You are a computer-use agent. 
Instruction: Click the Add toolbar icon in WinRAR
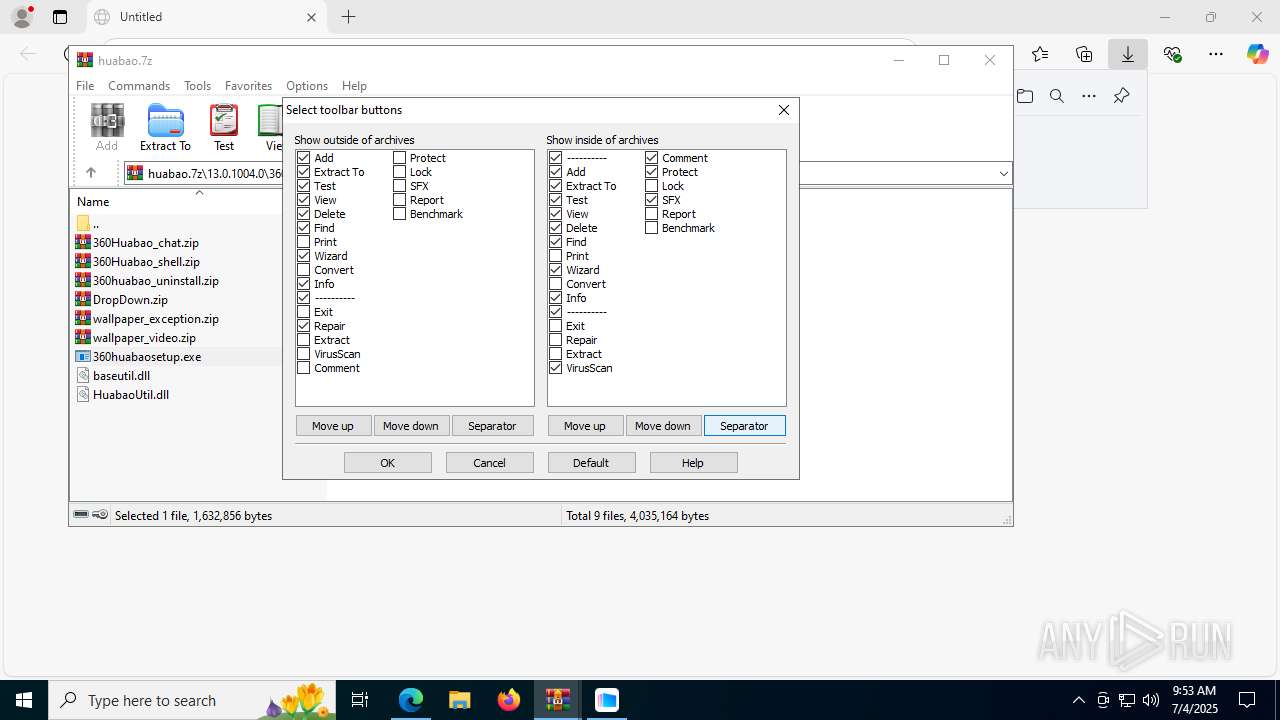(x=107, y=128)
